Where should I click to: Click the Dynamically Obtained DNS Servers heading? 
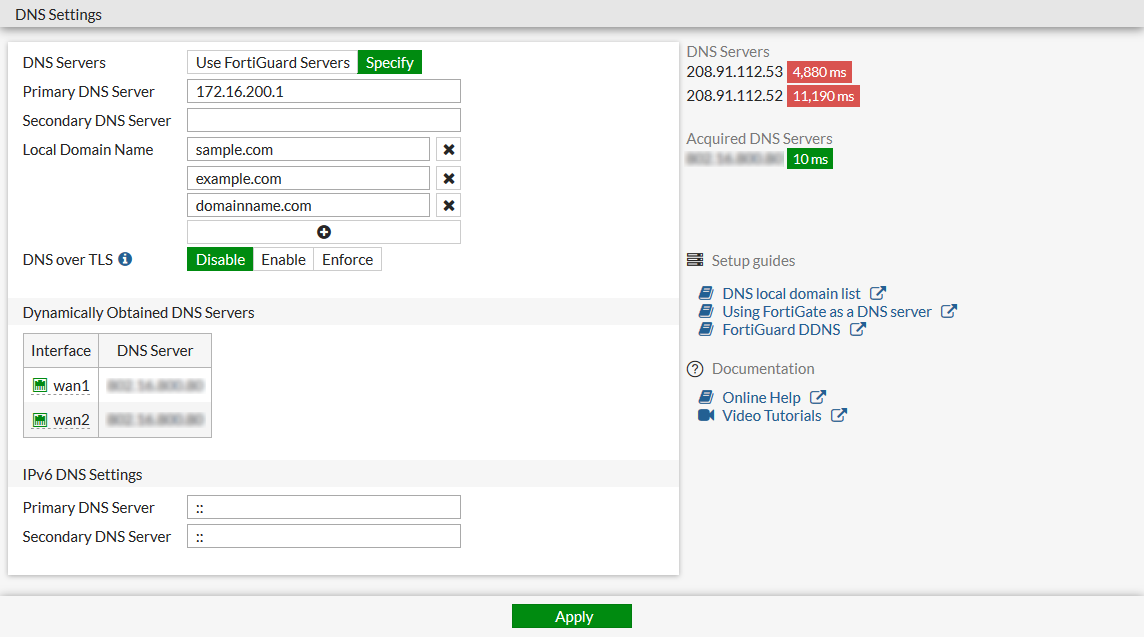(x=139, y=312)
